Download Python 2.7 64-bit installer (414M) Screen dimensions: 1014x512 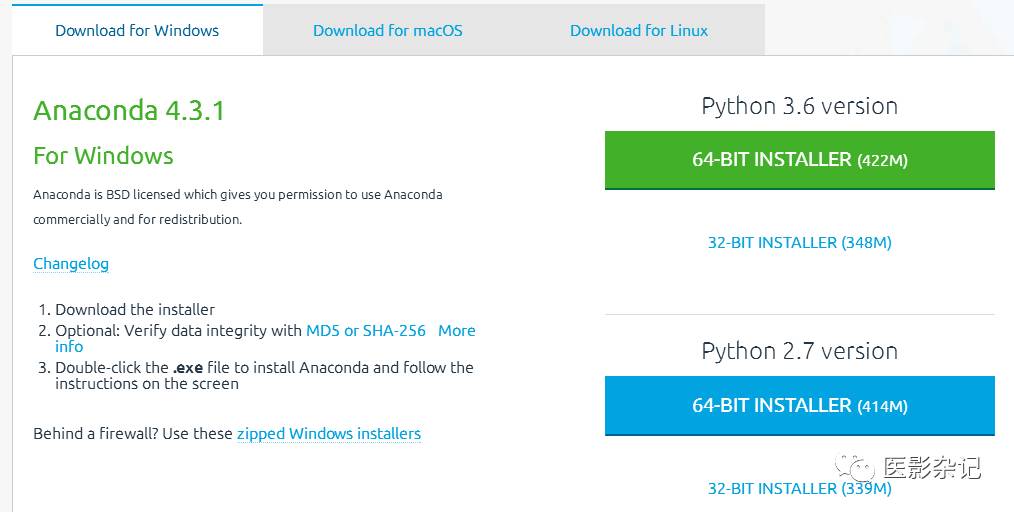click(x=799, y=405)
